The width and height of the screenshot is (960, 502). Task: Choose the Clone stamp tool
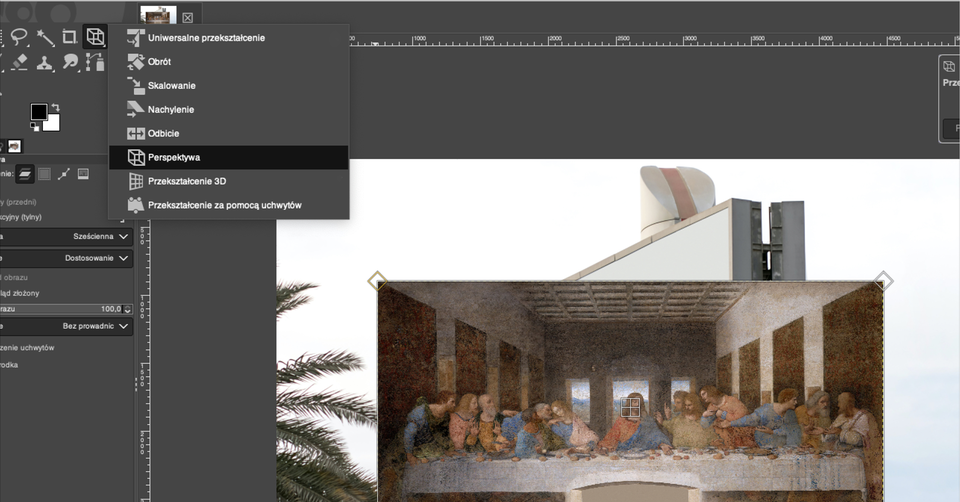pos(45,63)
